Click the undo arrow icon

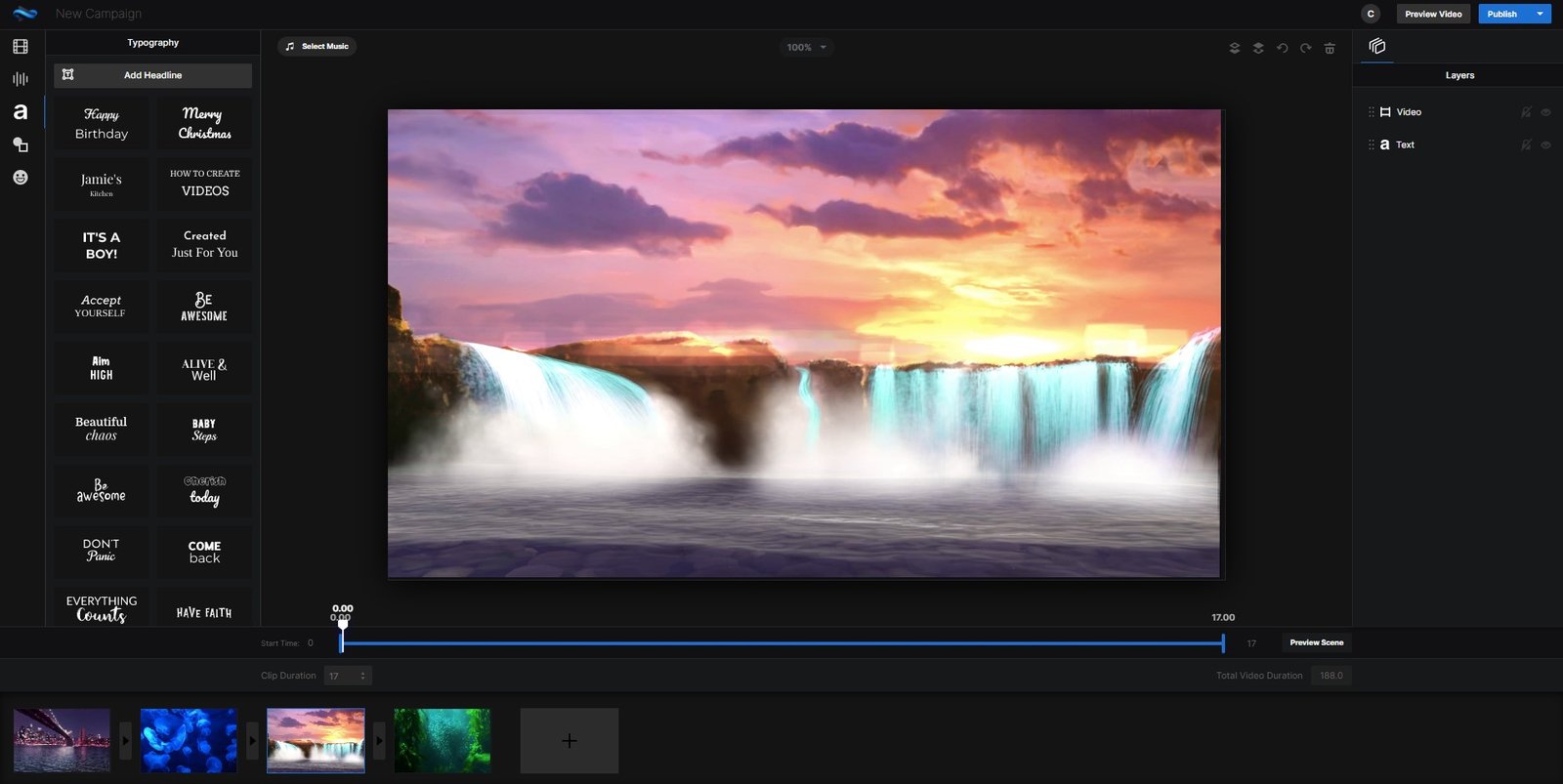point(1282,48)
